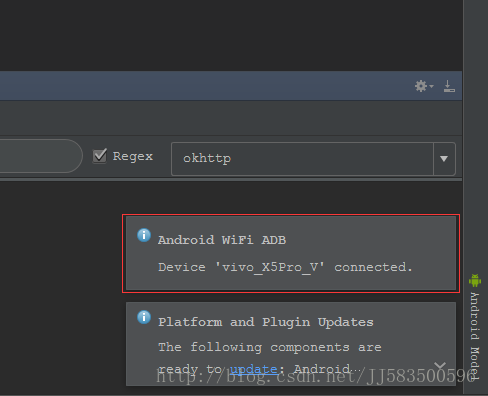488x396 pixels.
Task: Click the Platform and Plugin Updates title
Action: click(x=266, y=322)
